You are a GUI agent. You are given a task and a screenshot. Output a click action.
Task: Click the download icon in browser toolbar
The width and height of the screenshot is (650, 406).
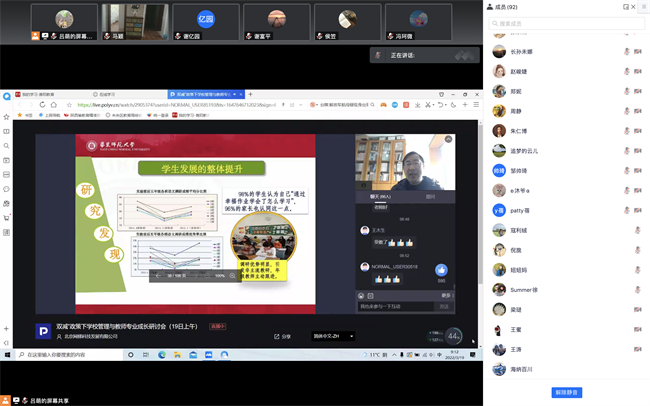pyautogui.click(x=417, y=105)
